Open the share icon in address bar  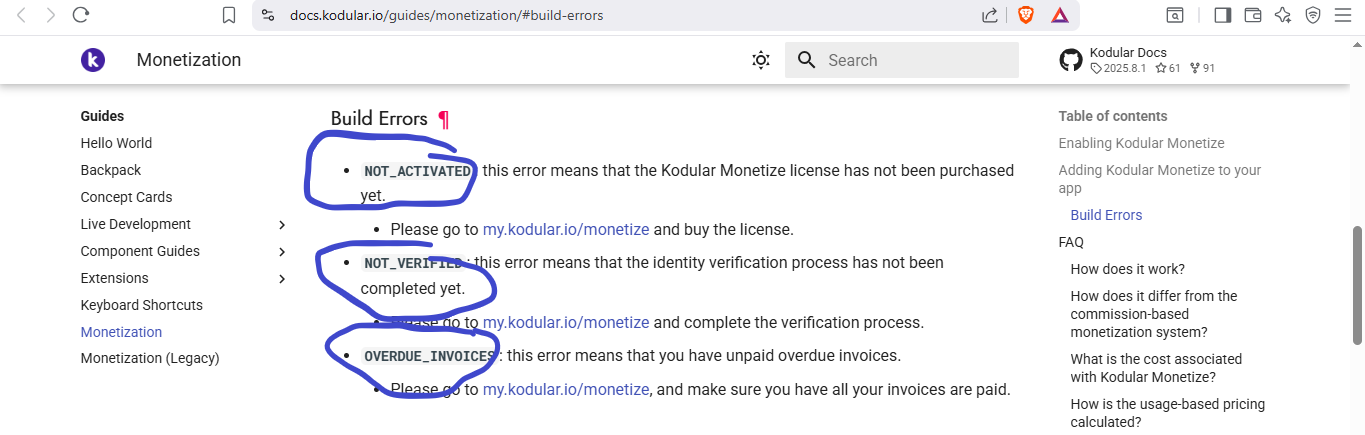[x=990, y=15]
